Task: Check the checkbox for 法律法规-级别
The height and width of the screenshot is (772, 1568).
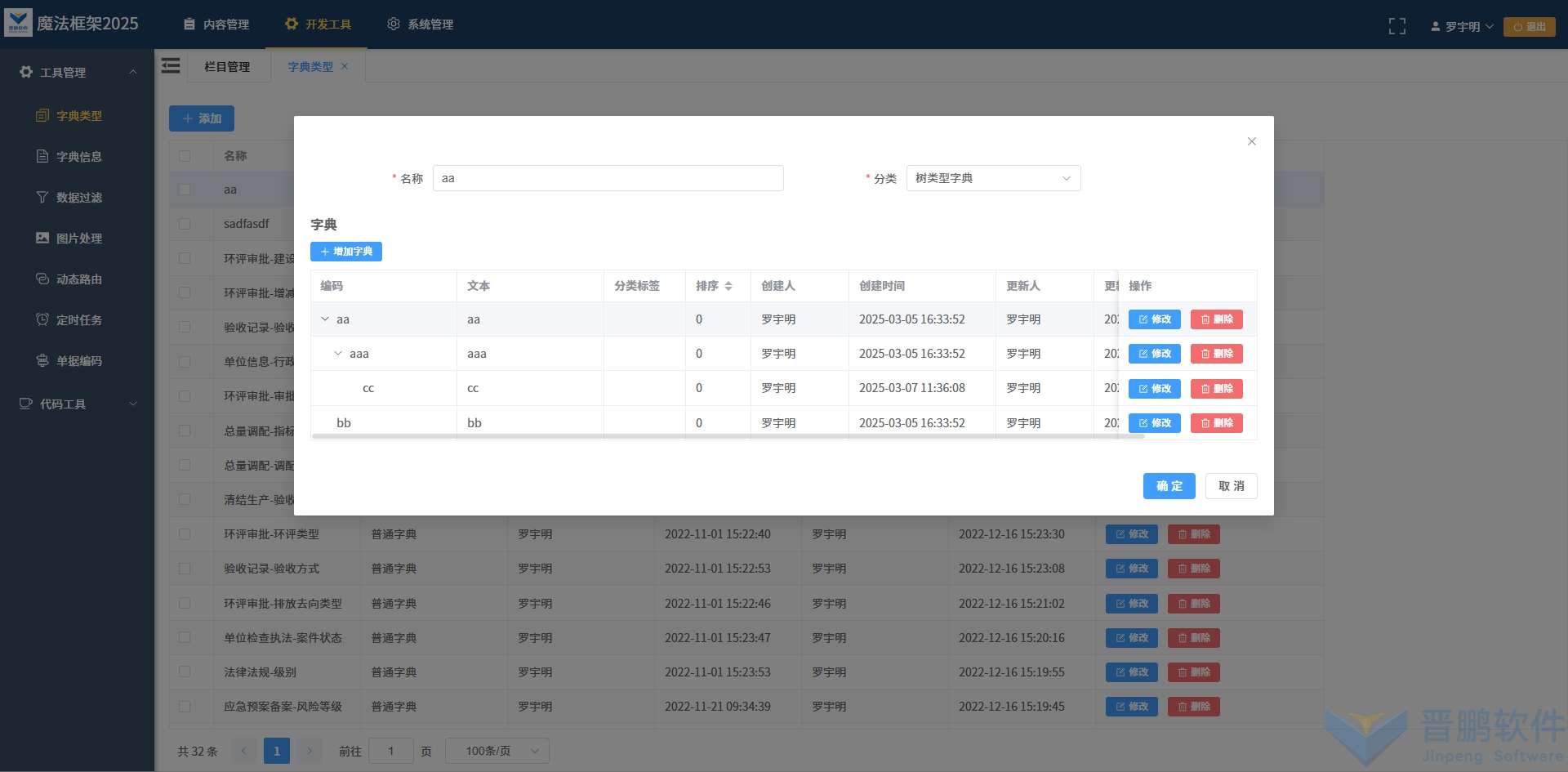Action: tap(185, 672)
